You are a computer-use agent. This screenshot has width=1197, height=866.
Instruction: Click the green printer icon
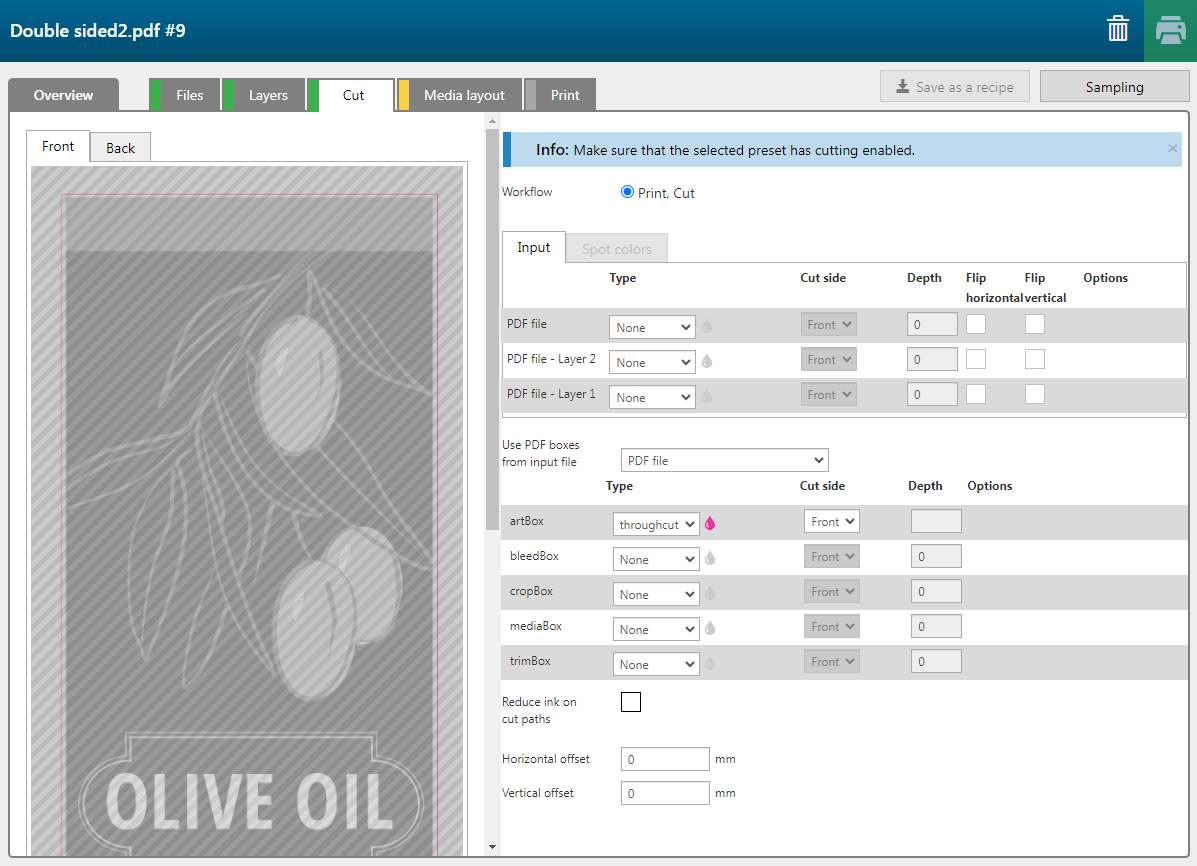[1170, 30]
